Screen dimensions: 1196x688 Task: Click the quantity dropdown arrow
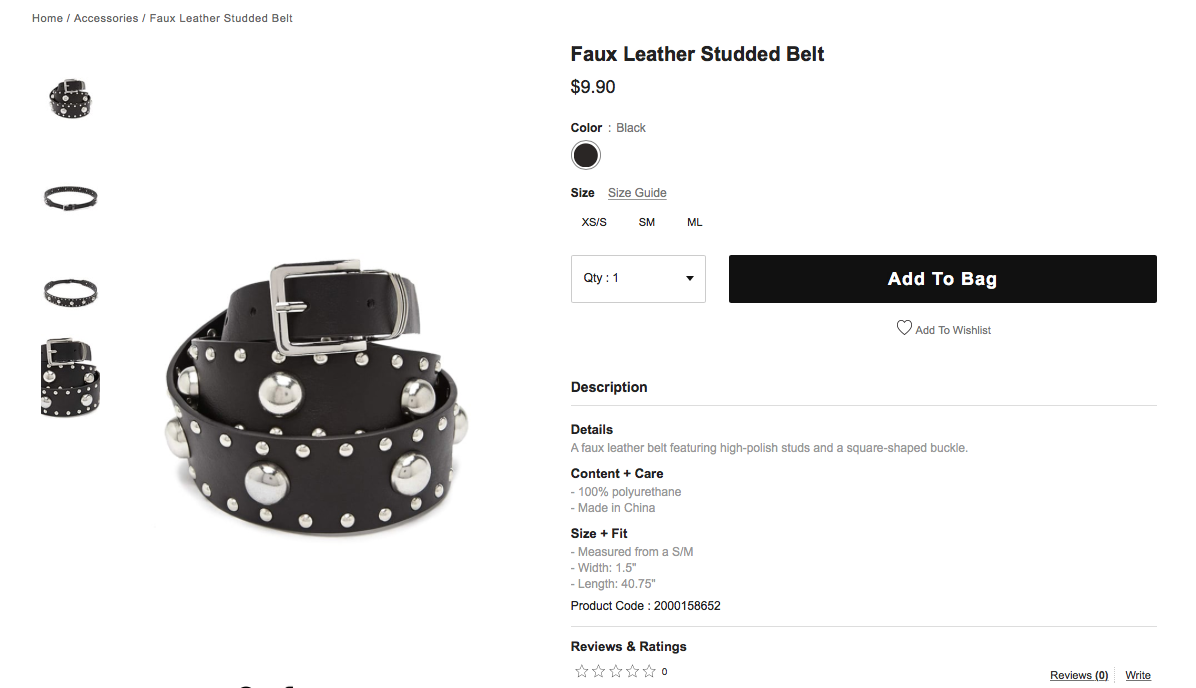pos(690,278)
